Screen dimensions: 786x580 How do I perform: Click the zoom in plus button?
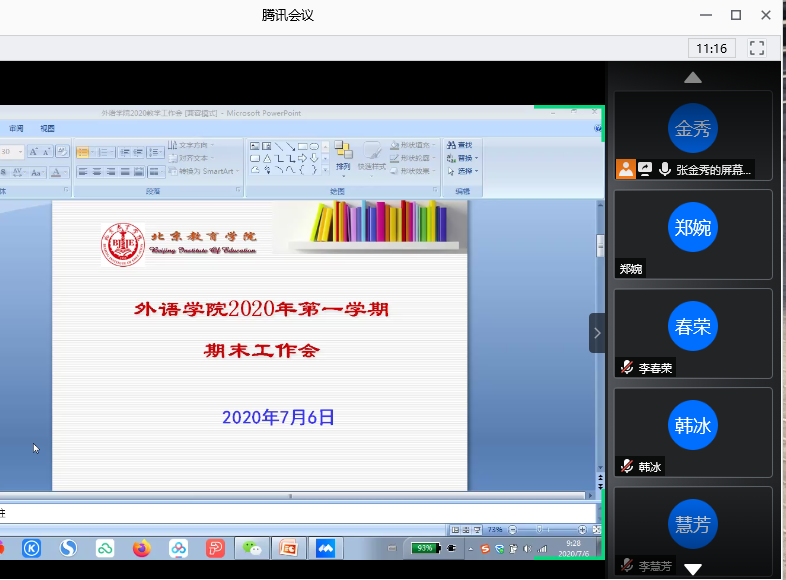[582, 530]
